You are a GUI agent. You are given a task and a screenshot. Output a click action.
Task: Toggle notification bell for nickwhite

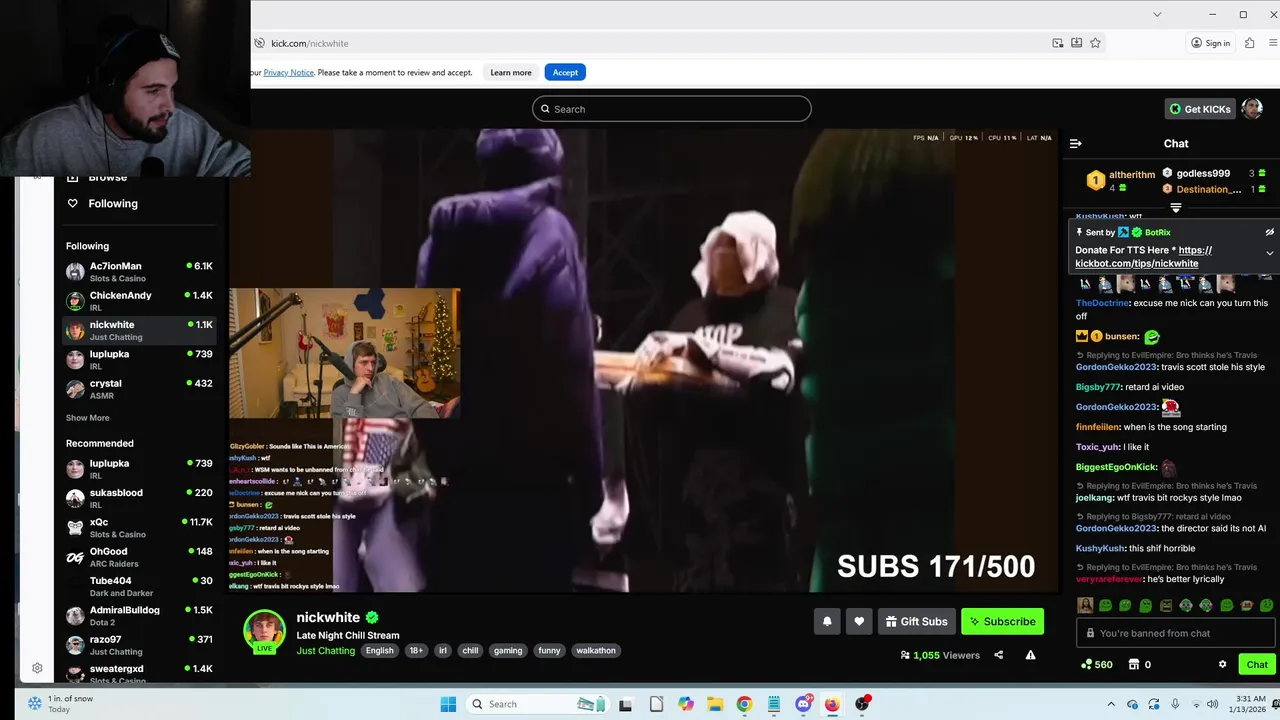(x=827, y=621)
